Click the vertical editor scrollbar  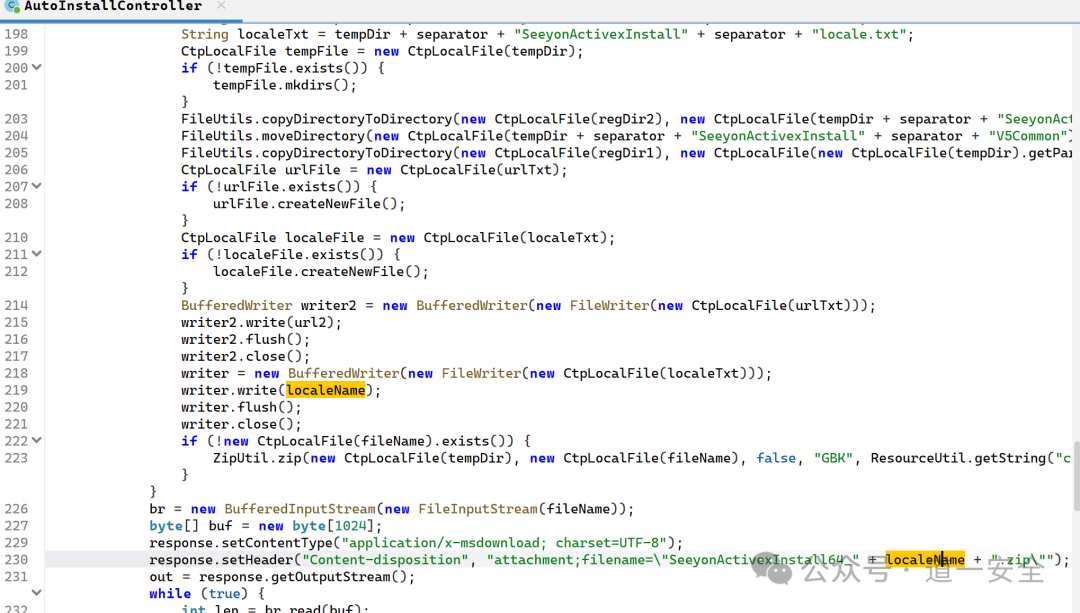click(x=1076, y=475)
